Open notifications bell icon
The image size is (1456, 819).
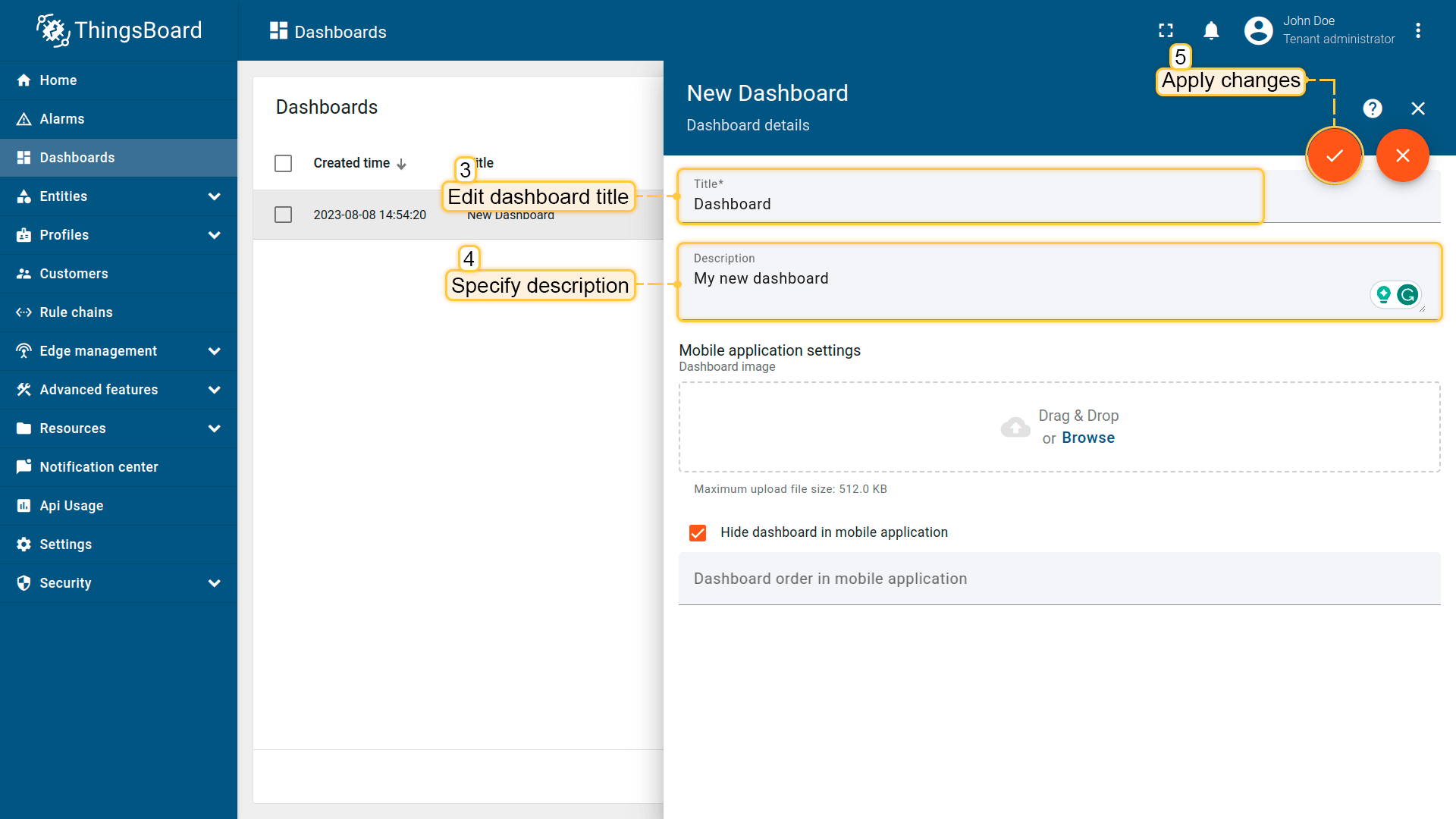[x=1211, y=30]
